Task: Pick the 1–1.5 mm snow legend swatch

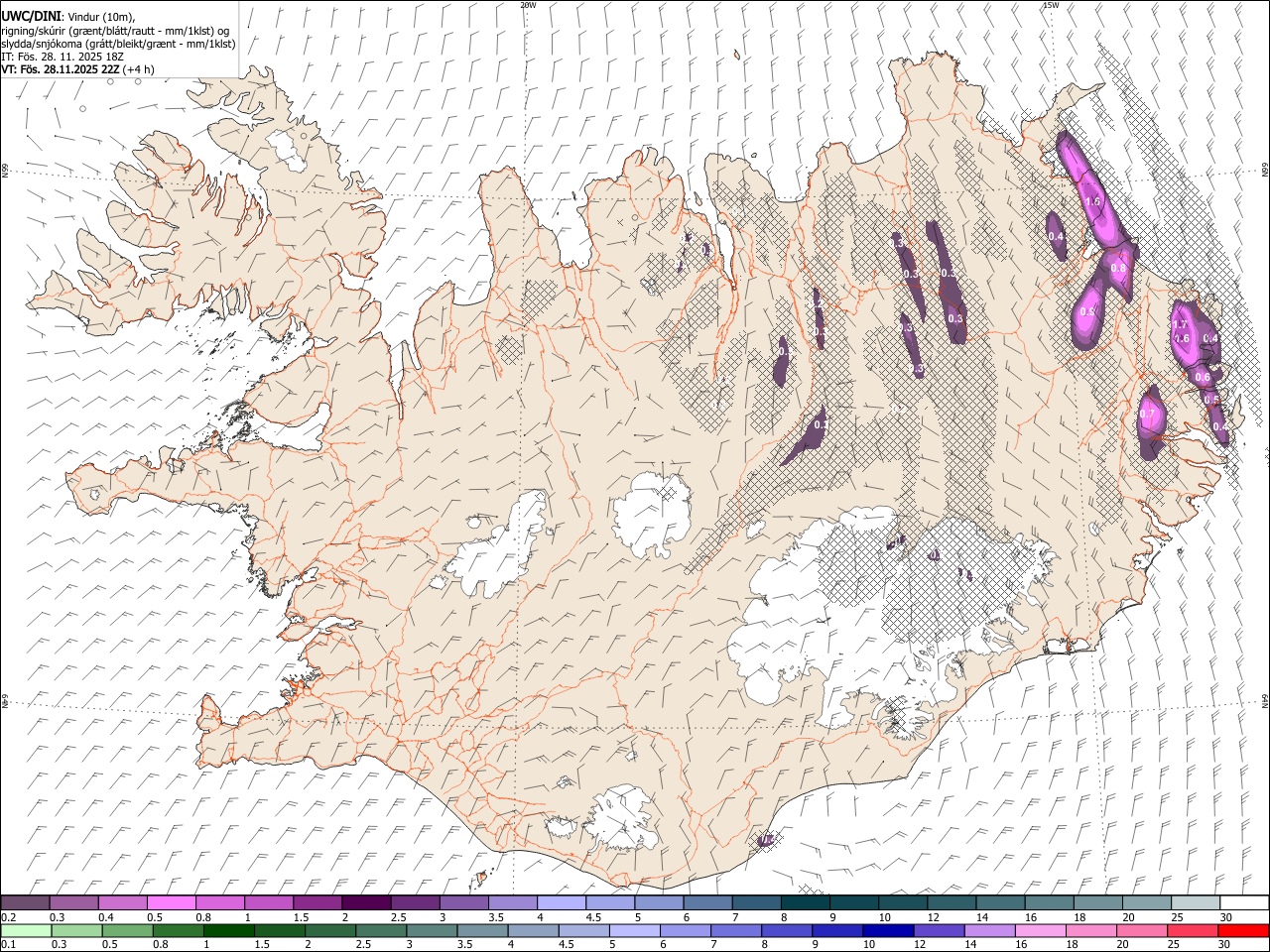Action: click(x=269, y=902)
